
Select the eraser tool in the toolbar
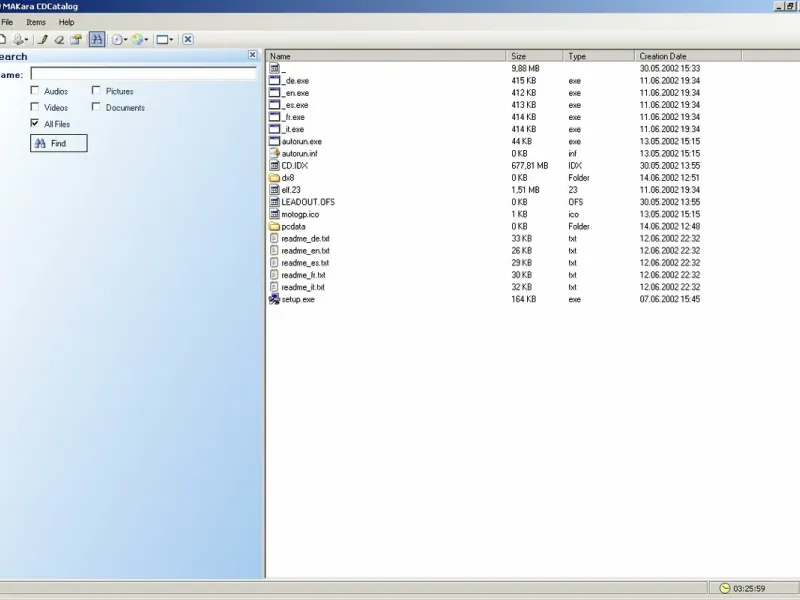point(60,39)
